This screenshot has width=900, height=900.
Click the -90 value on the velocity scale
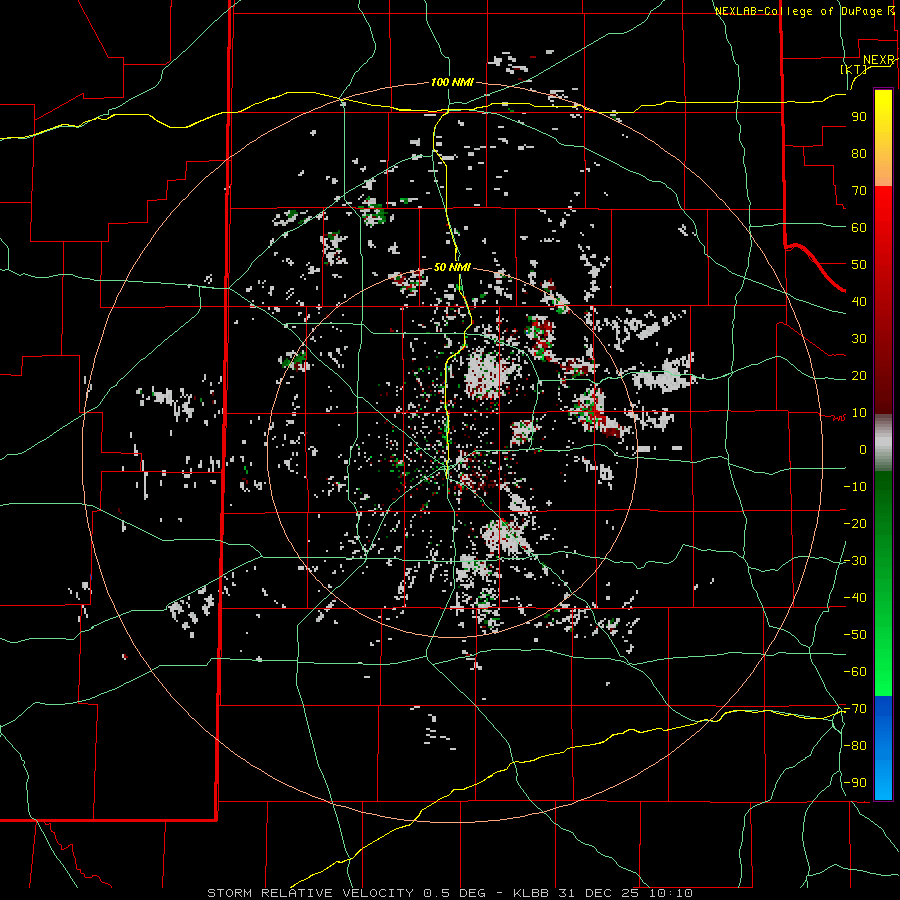coord(855,783)
